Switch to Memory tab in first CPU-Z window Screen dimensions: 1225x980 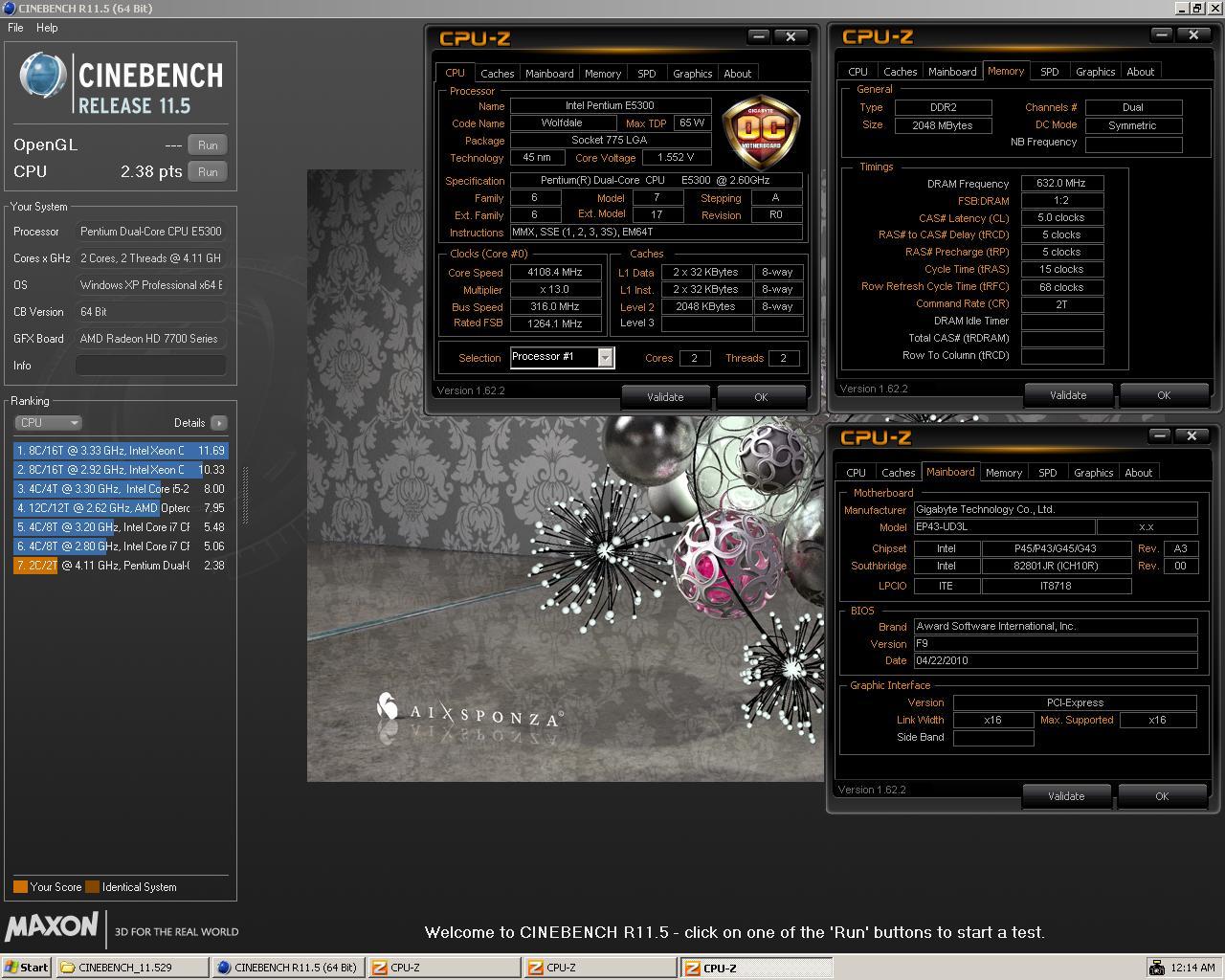pyautogui.click(x=603, y=74)
